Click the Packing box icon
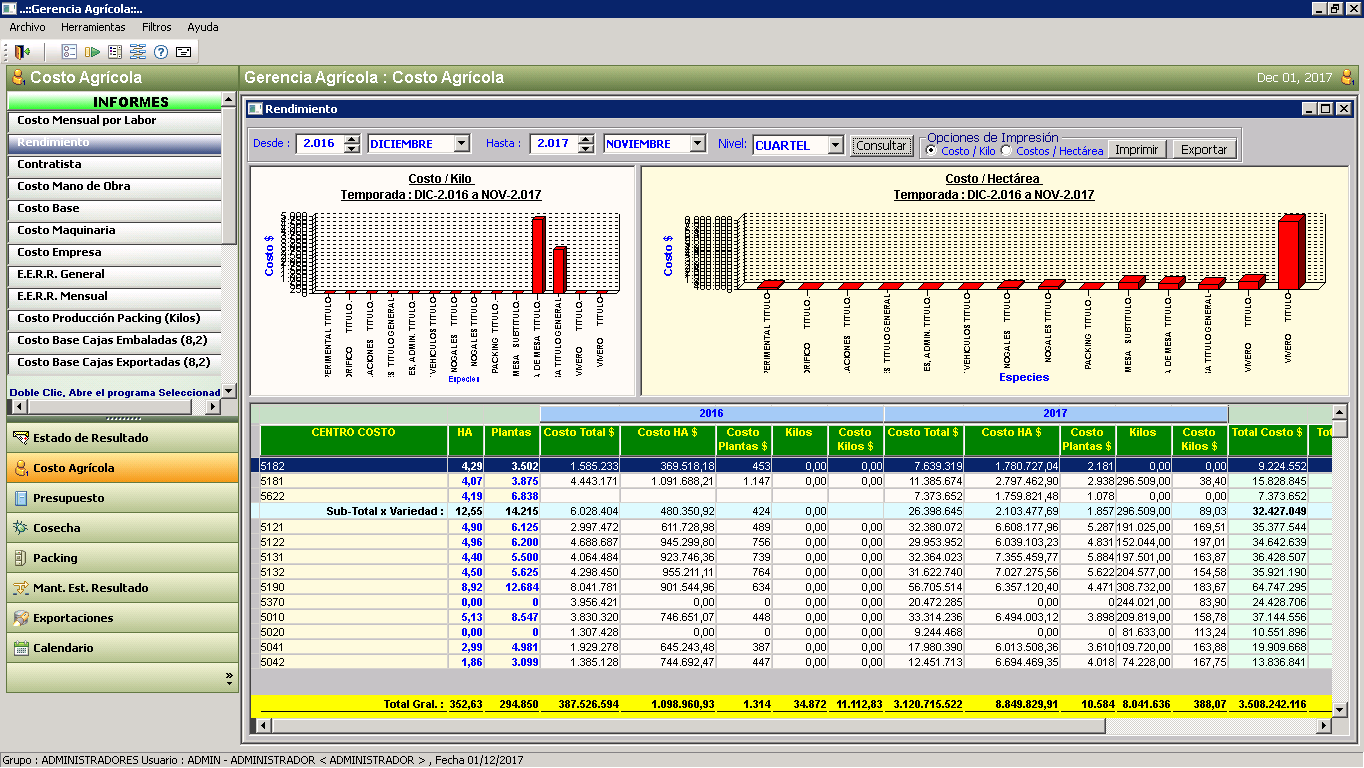 [21, 558]
